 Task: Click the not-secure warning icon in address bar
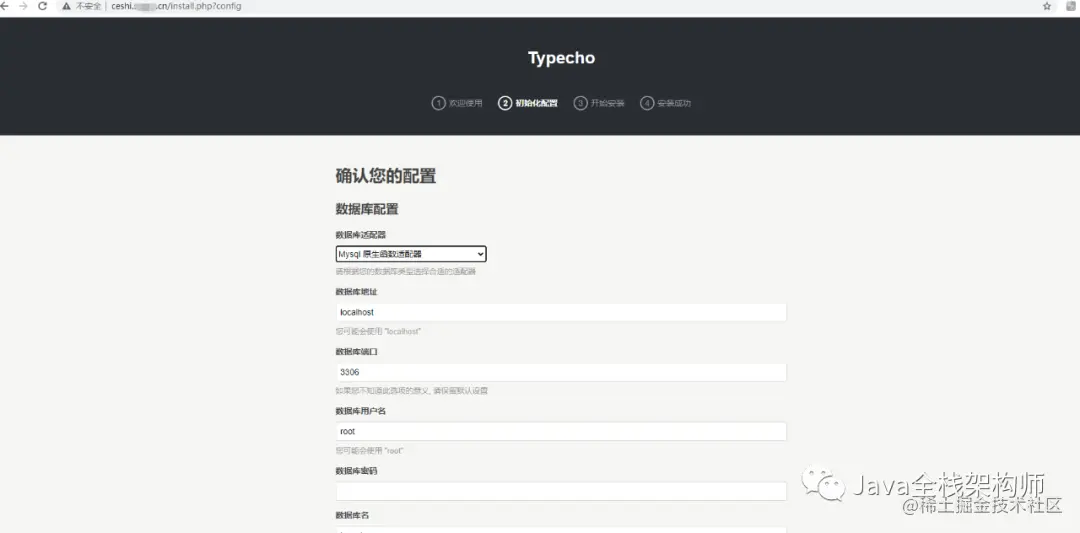[x=66, y=6]
